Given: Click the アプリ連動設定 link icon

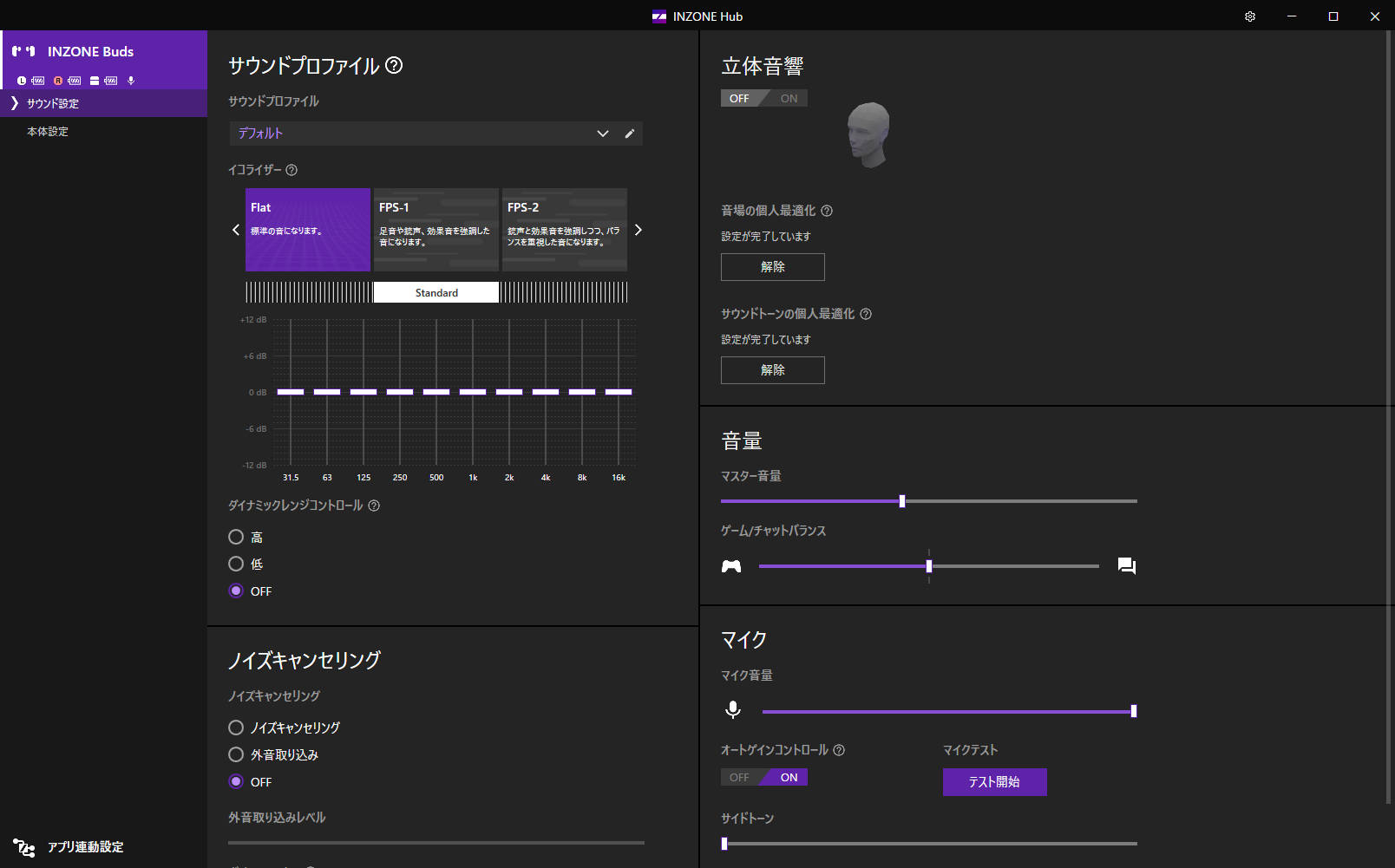Looking at the screenshot, I should (x=23, y=847).
